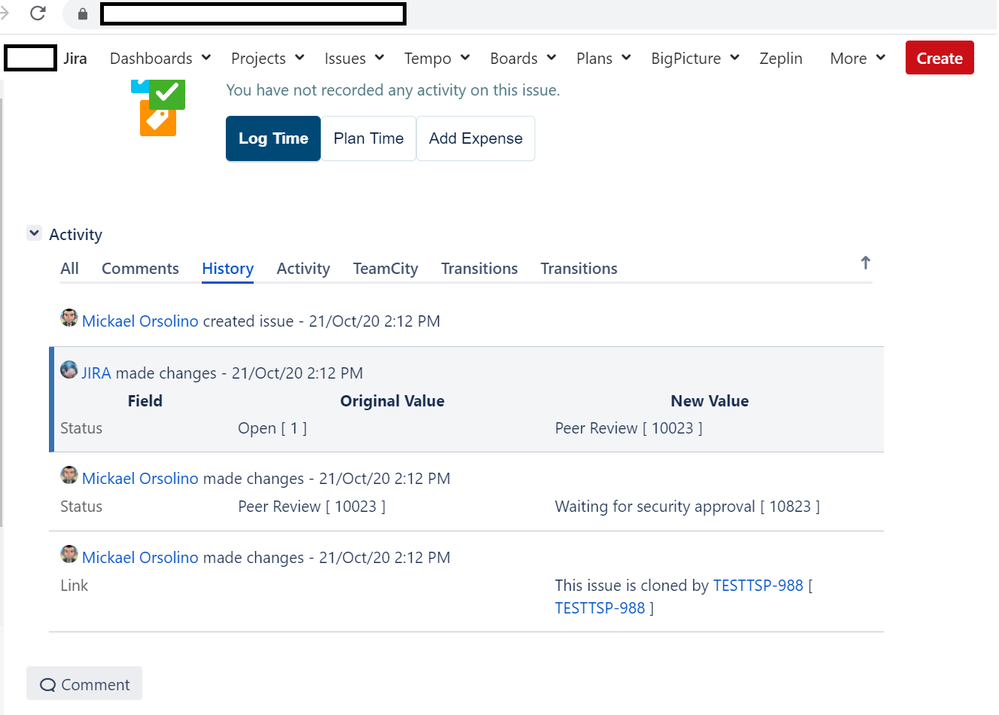
Task: Open Mickael Orsolino link on created issue
Action: pos(140,321)
